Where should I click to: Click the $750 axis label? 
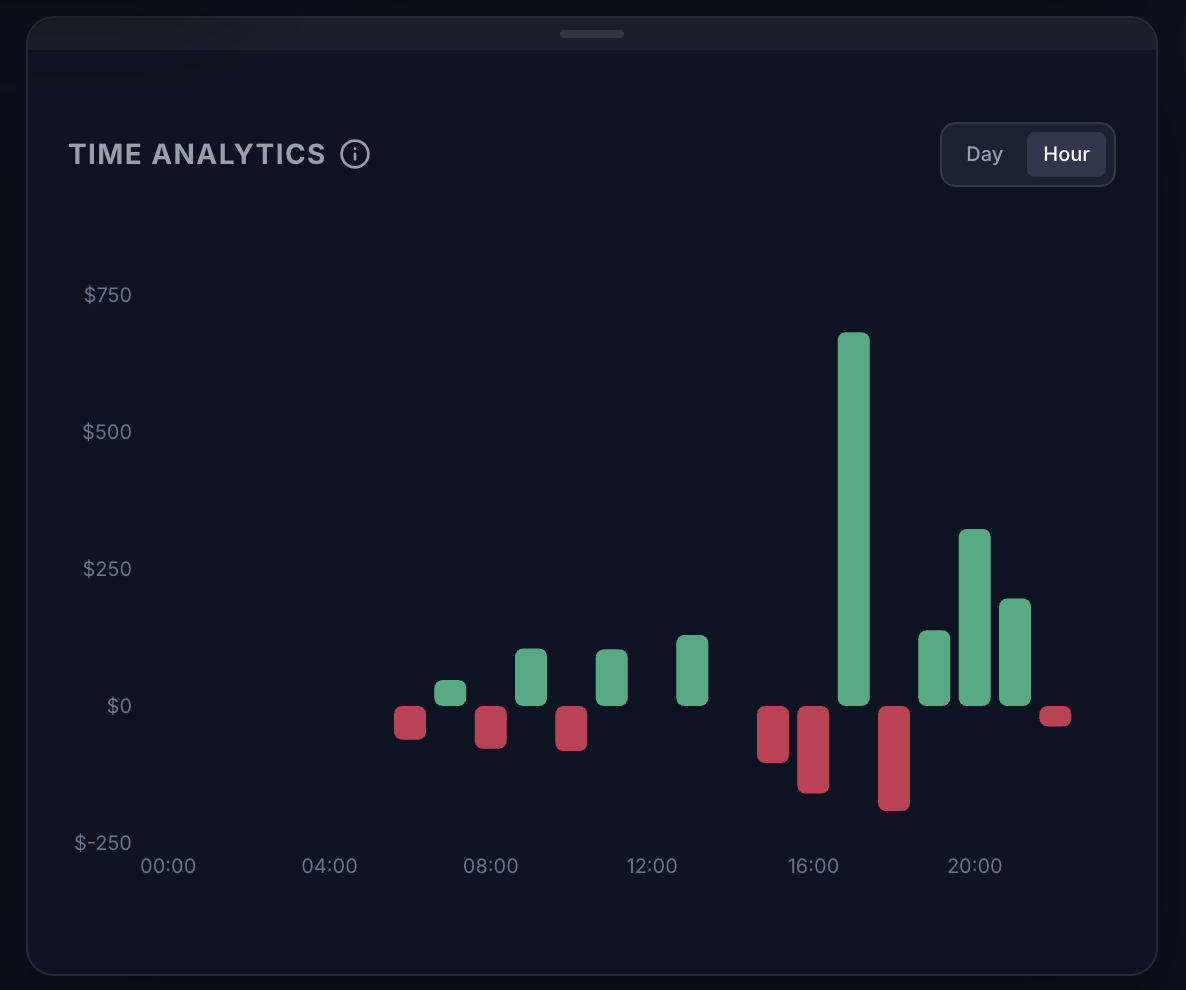(x=107, y=295)
